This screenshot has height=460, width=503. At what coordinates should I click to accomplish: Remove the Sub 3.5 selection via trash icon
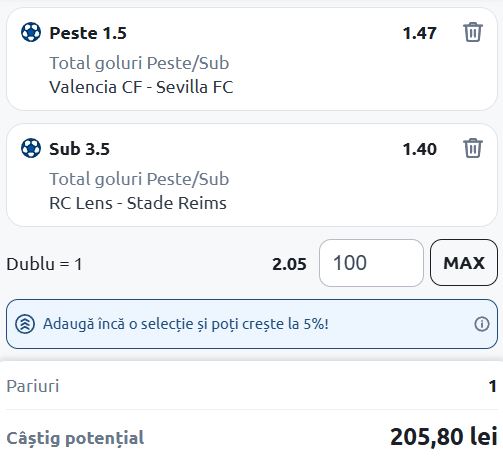pos(473,148)
